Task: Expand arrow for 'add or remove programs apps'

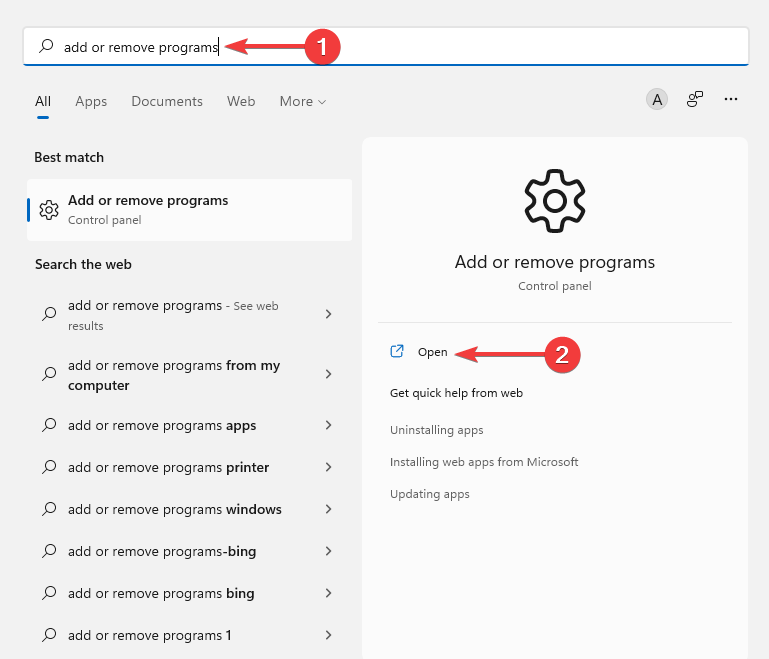Action: pyautogui.click(x=328, y=426)
